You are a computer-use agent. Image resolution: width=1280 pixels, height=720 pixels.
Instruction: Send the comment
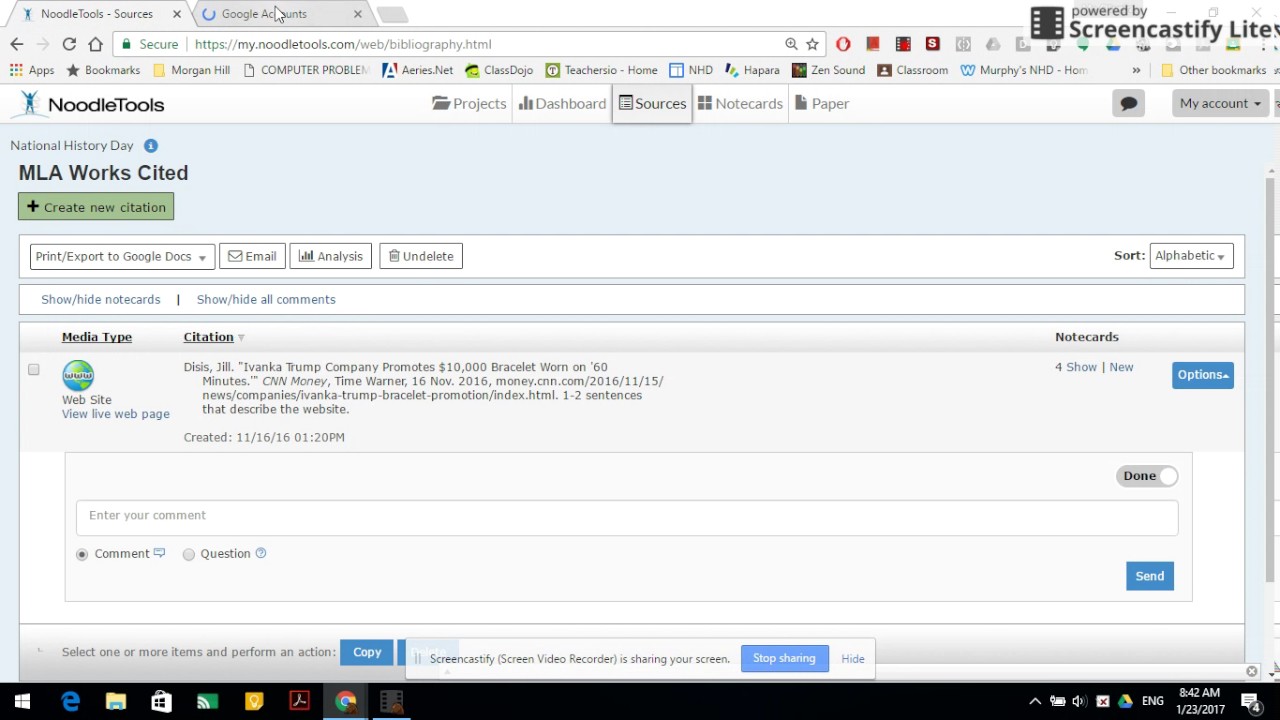pyautogui.click(x=1150, y=576)
